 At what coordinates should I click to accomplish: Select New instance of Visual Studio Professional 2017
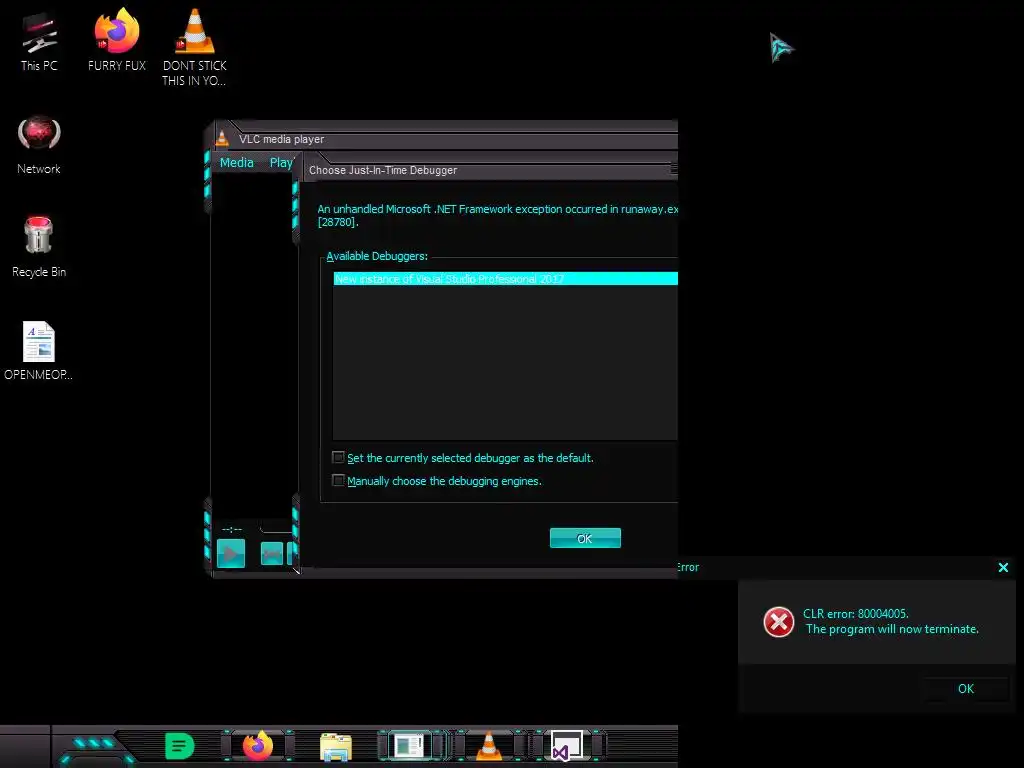tap(505, 279)
